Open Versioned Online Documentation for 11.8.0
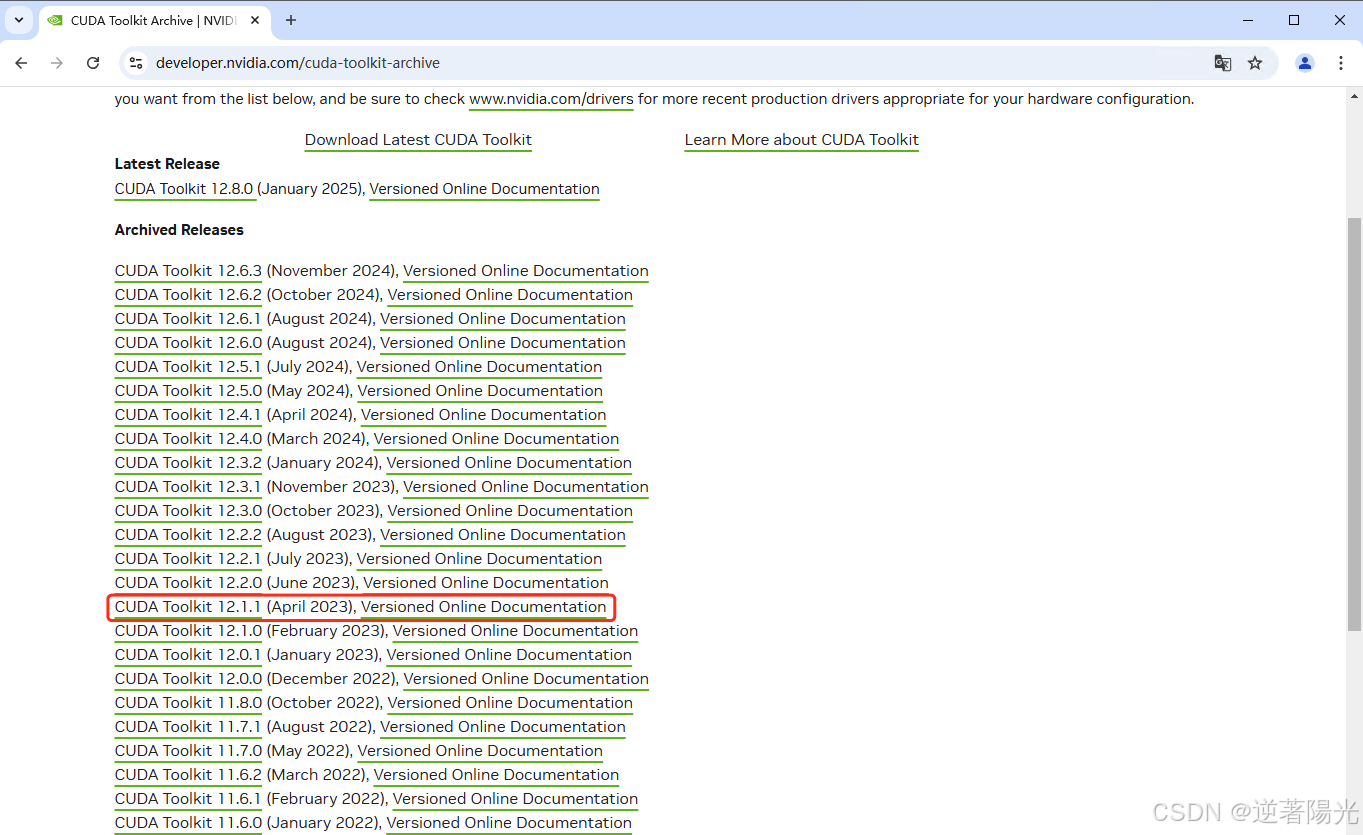 click(510, 703)
